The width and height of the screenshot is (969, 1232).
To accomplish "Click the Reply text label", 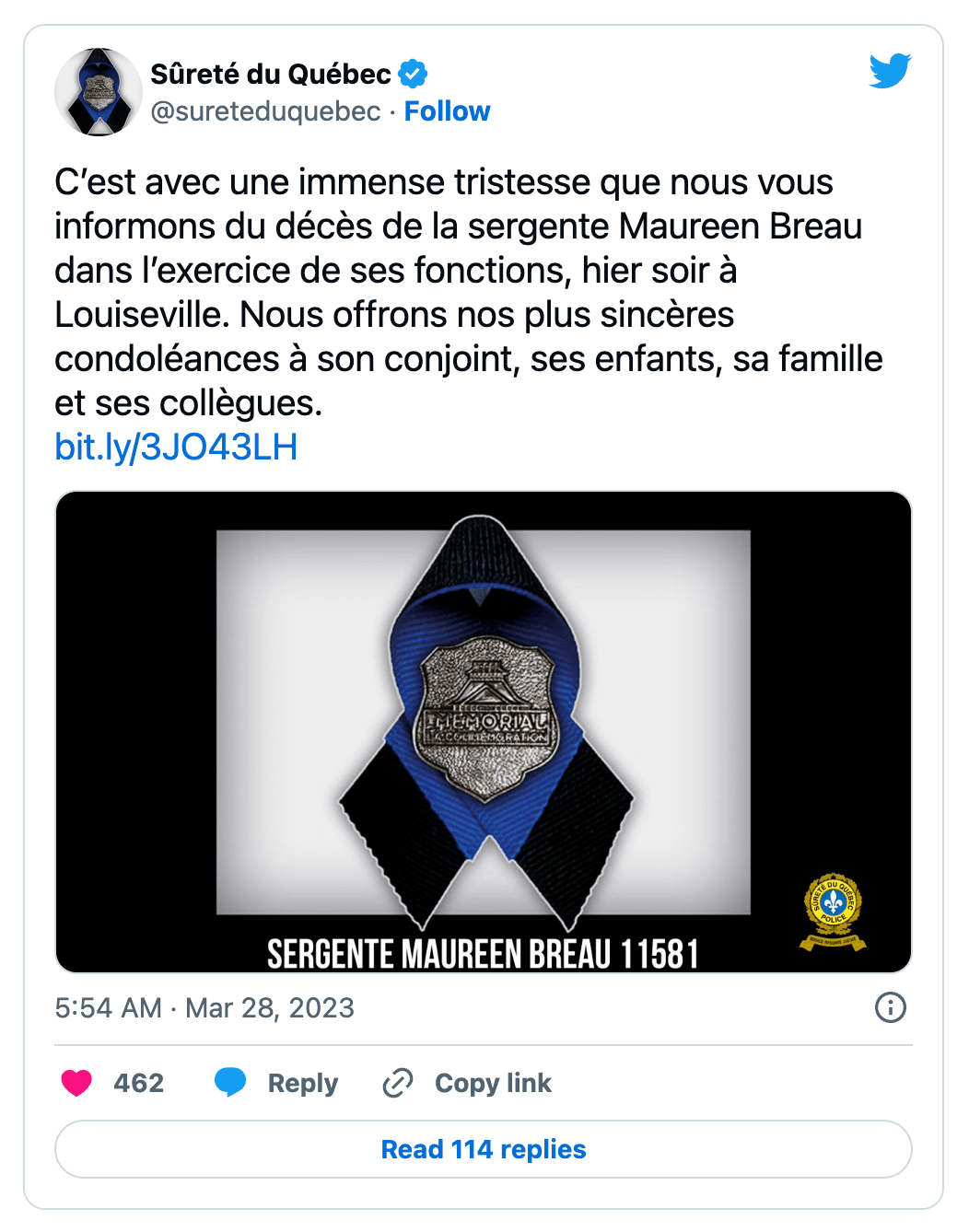I will point(303,1084).
